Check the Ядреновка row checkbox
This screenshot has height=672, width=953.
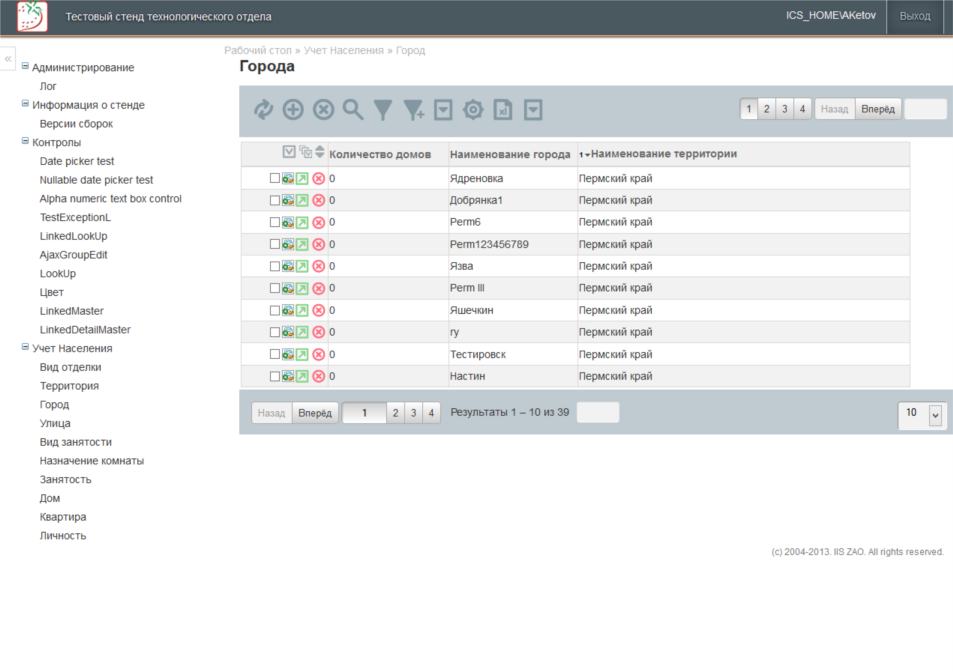275,178
